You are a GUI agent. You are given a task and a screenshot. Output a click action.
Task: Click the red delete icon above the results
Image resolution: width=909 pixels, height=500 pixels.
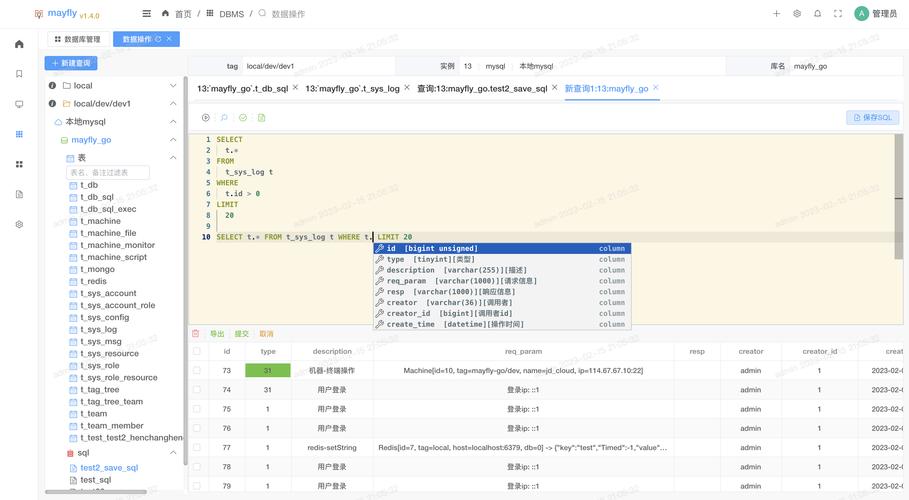195,334
